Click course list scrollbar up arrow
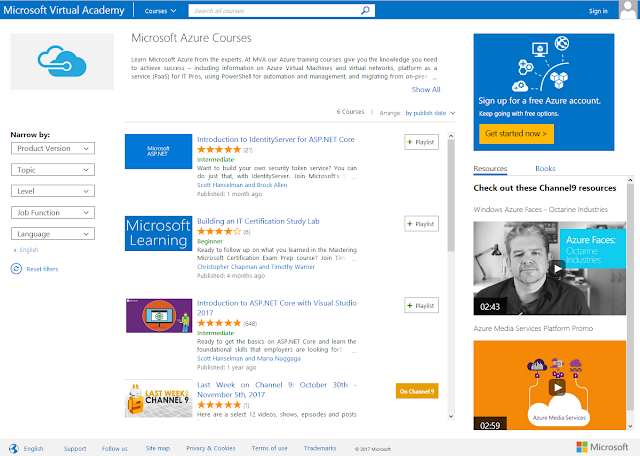640x456 pixels. click(x=451, y=136)
